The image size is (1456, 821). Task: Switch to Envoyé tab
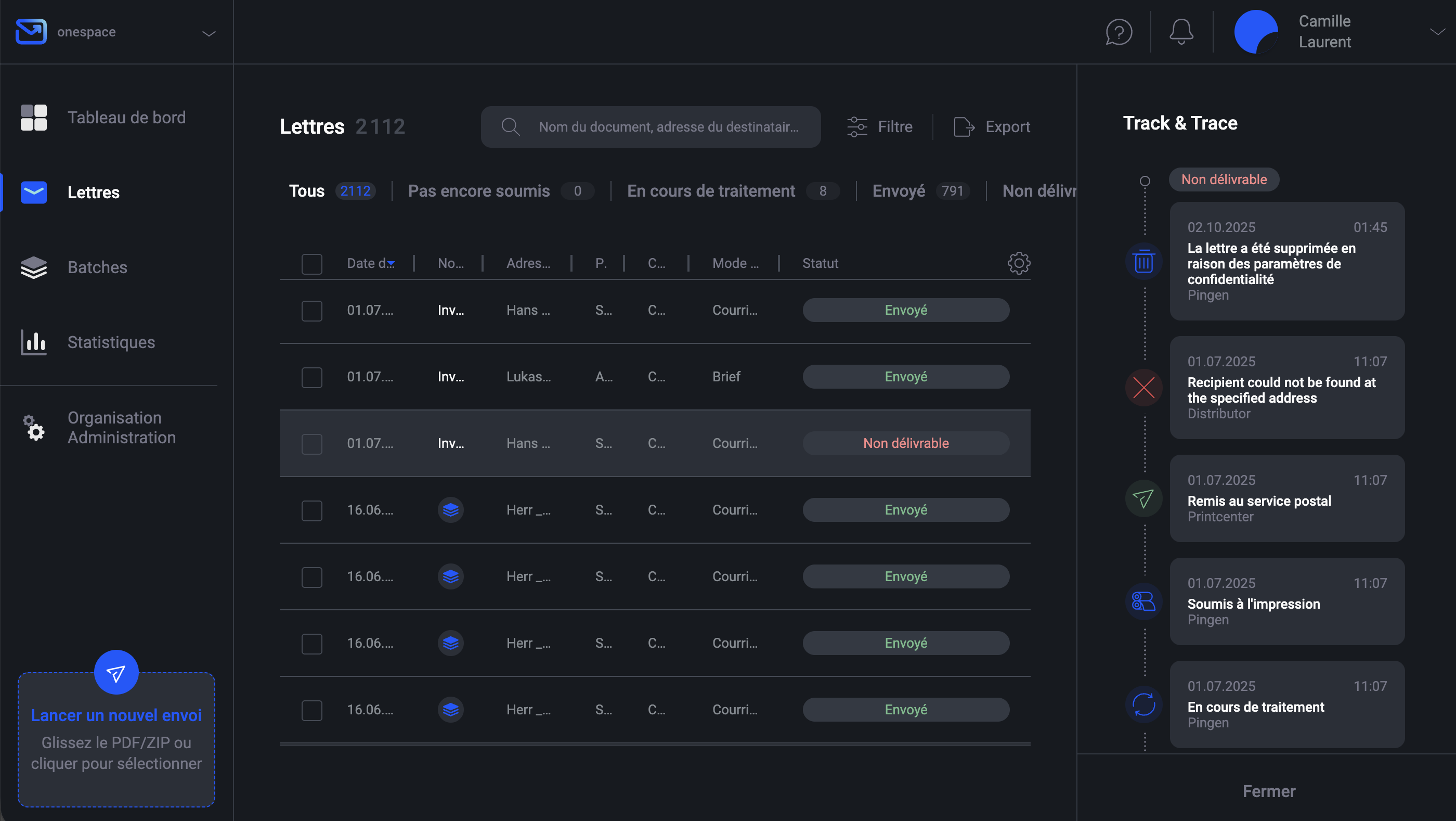click(899, 191)
